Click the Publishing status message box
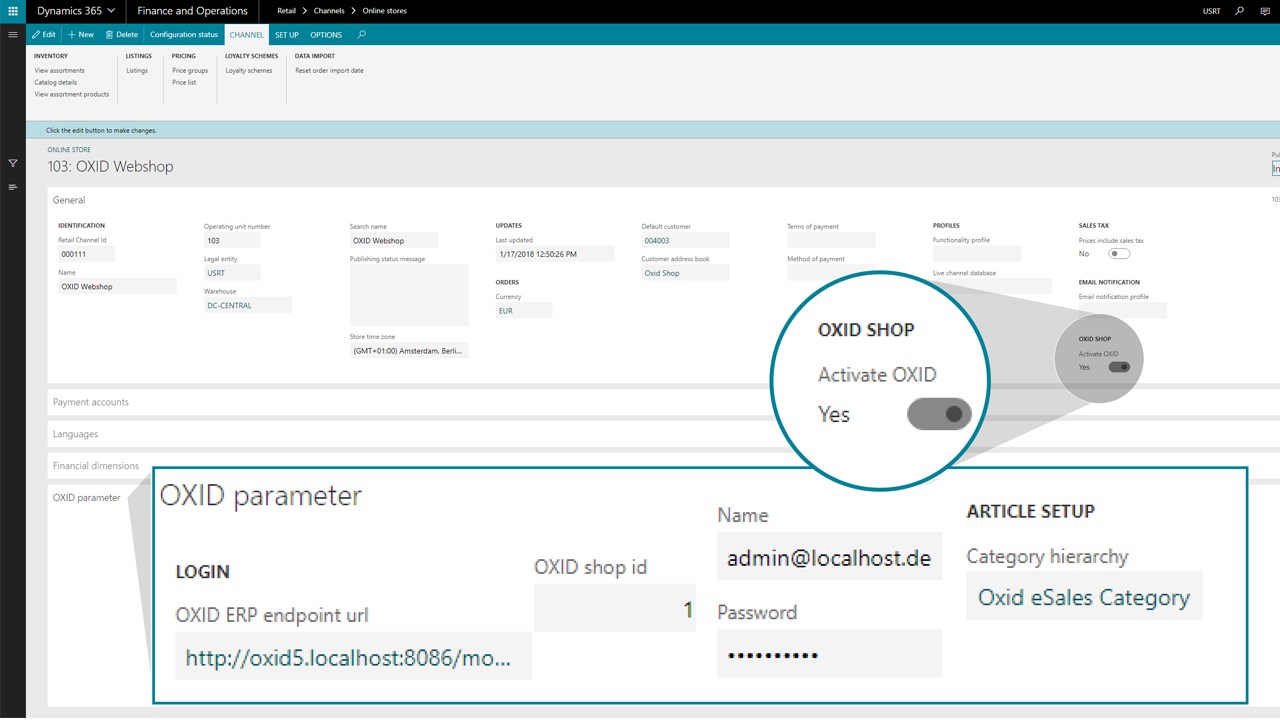1280x720 pixels. tap(409, 295)
